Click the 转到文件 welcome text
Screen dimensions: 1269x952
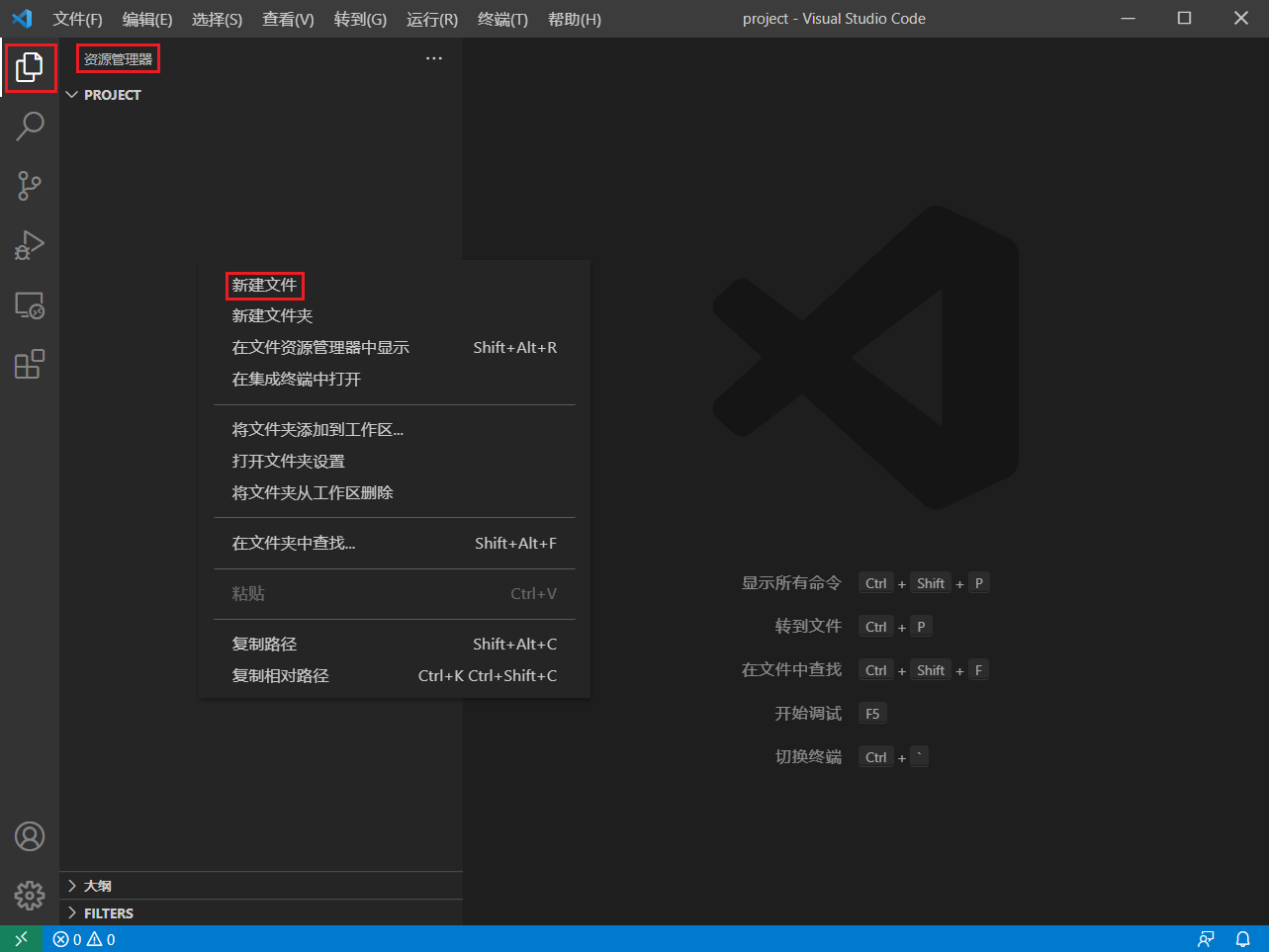point(808,627)
